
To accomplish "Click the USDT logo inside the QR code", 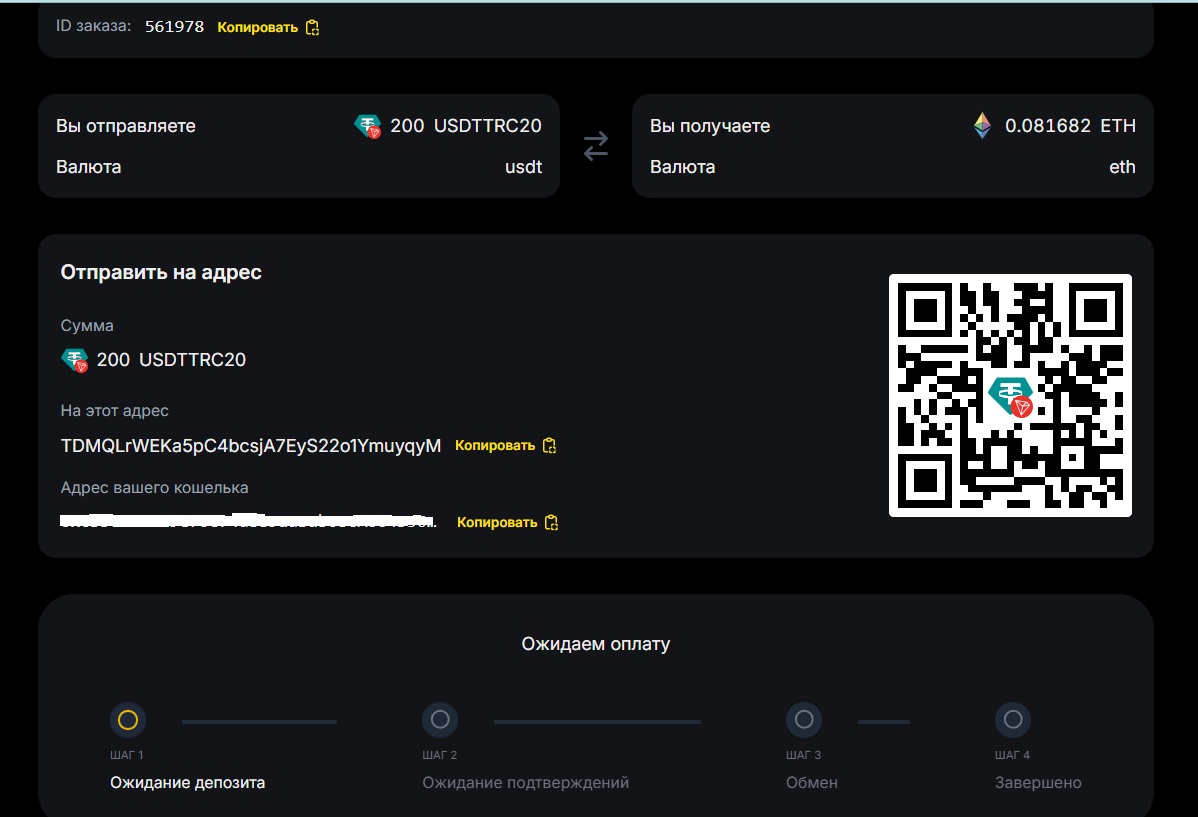I will pyautogui.click(x=1012, y=397).
